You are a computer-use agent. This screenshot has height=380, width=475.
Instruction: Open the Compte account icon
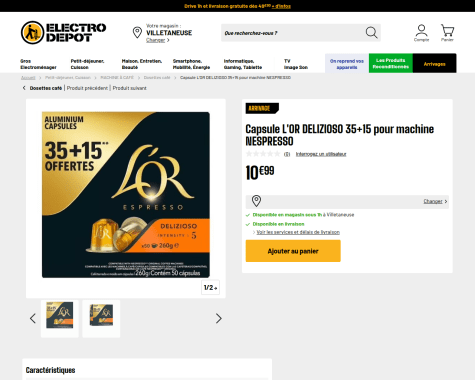coord(421,33)
